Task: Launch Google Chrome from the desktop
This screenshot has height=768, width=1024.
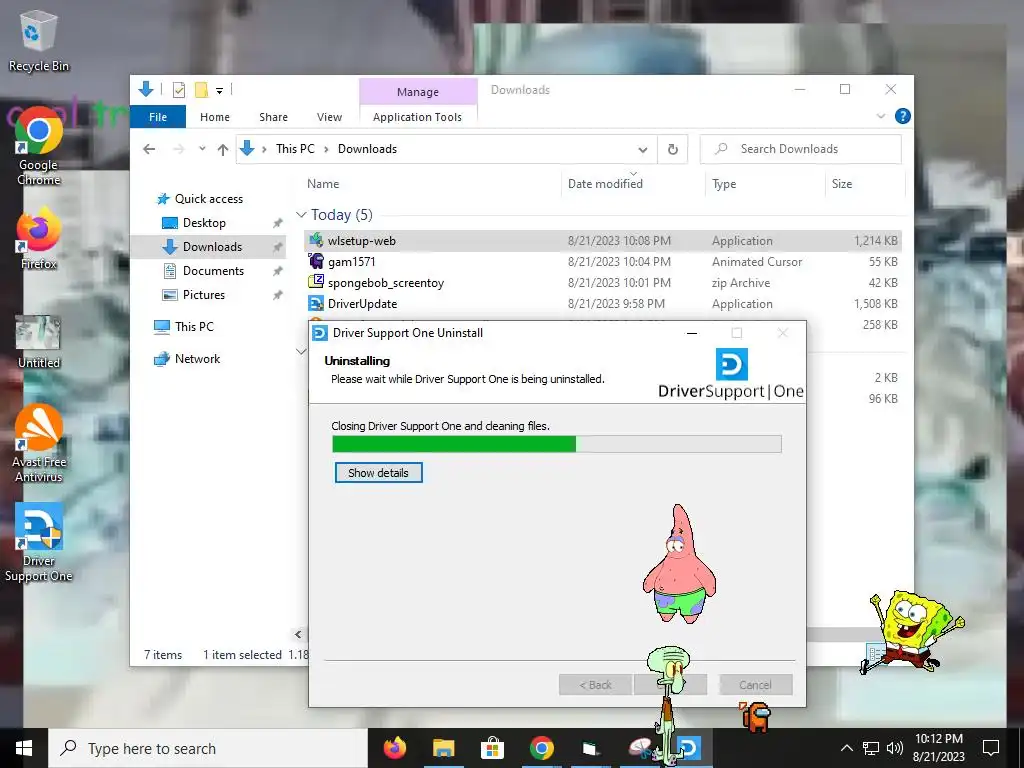Action: pos(38,146)
